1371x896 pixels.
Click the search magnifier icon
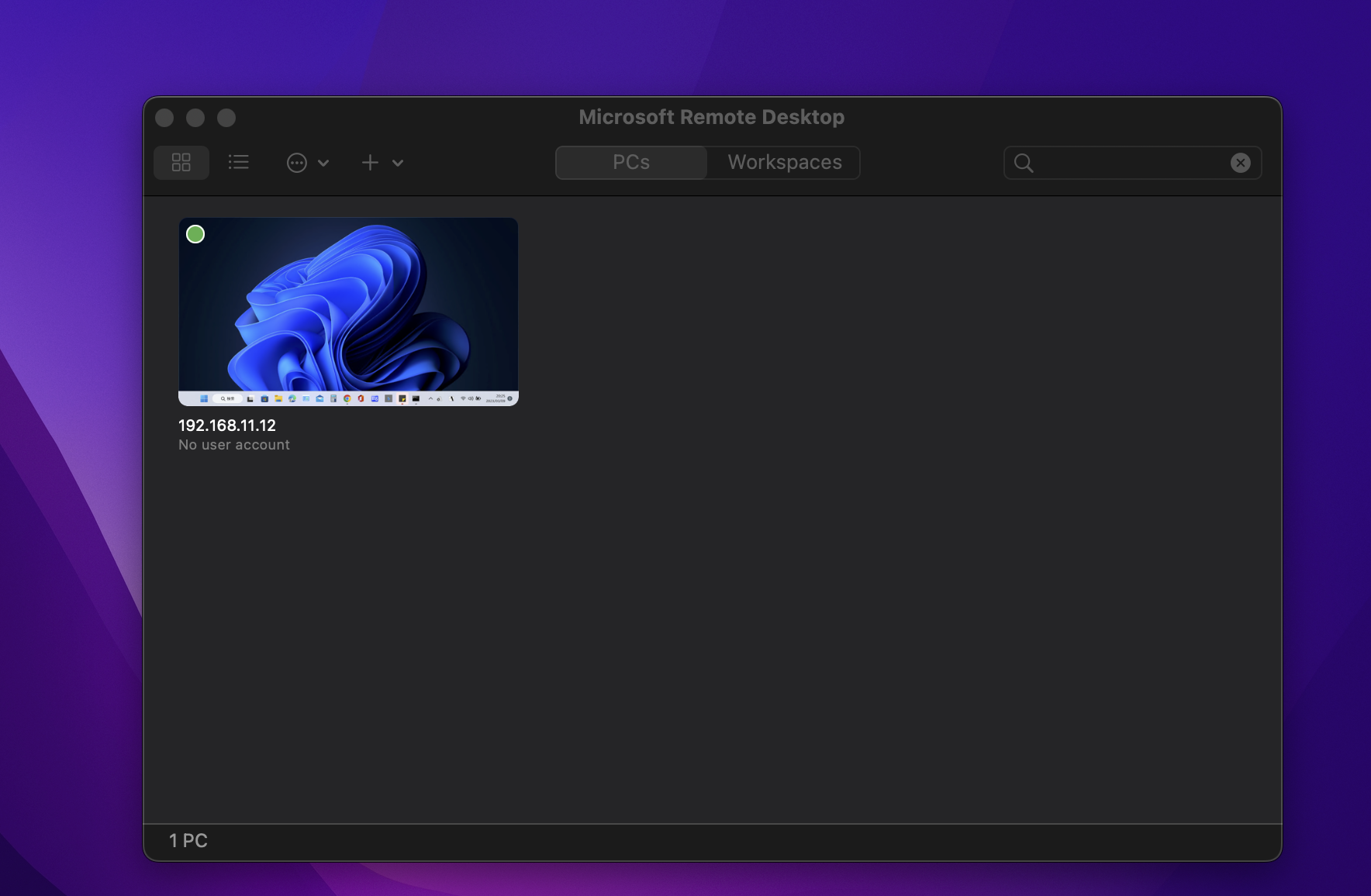click(x=1024, y=163)
